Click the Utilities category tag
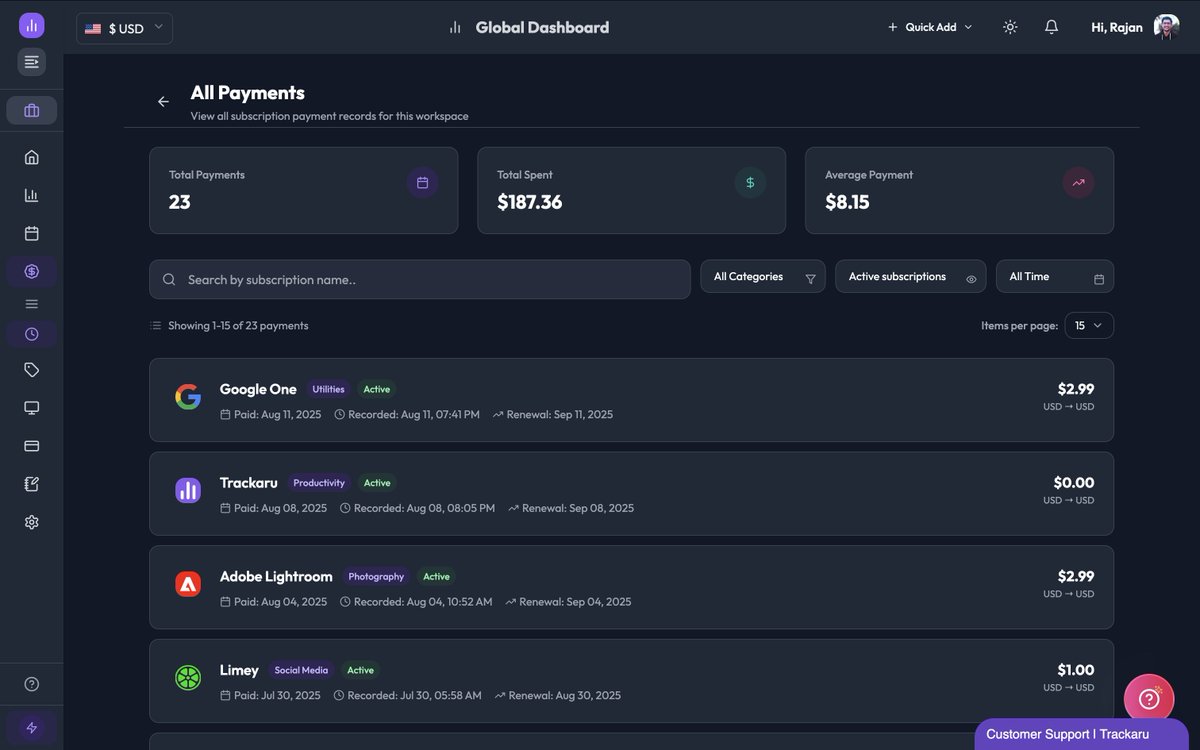The image size is (1200, 750). coord(328,389)
